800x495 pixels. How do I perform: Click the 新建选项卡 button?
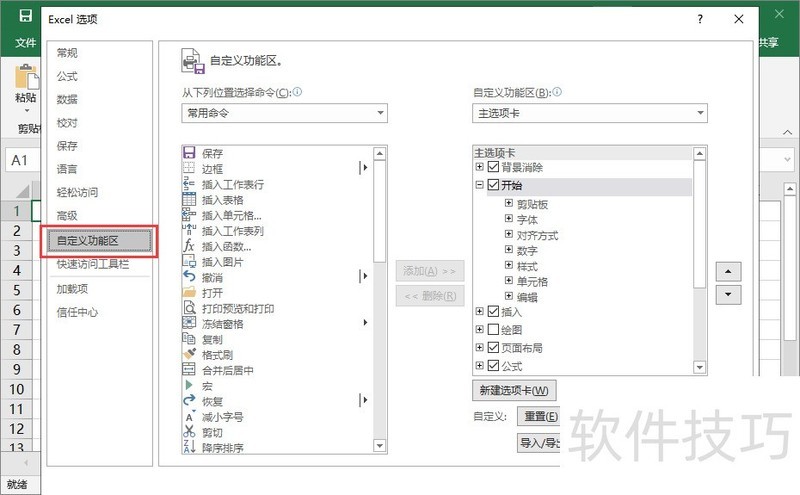pyautogui.click(x=514, y=390)
